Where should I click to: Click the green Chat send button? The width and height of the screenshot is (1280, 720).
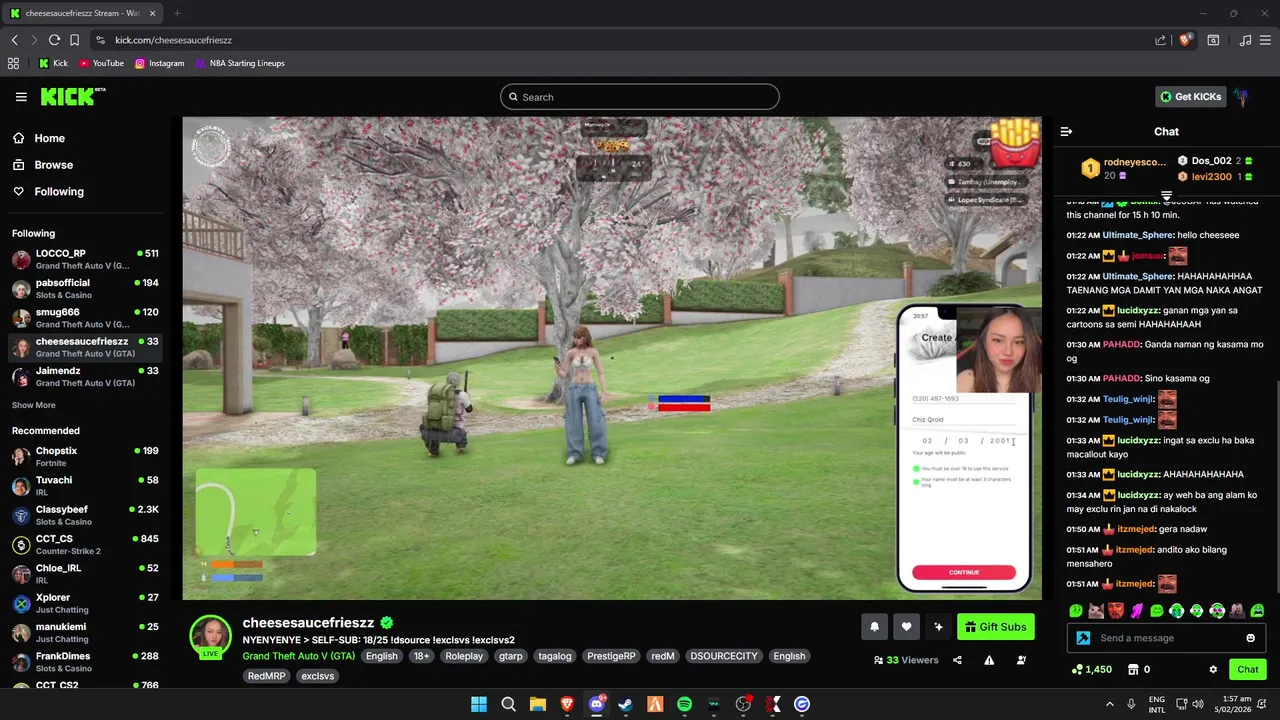(x=1247, y=670)
